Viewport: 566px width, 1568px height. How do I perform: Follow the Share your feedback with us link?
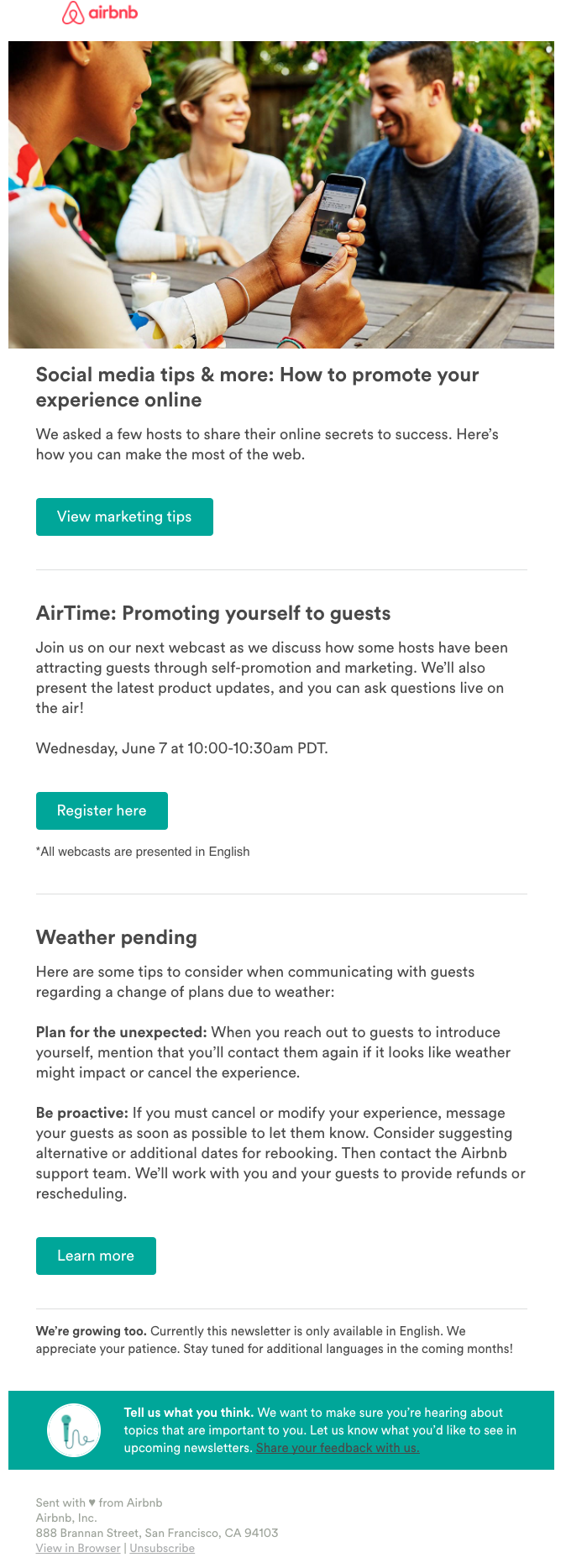click(338, 1448)
